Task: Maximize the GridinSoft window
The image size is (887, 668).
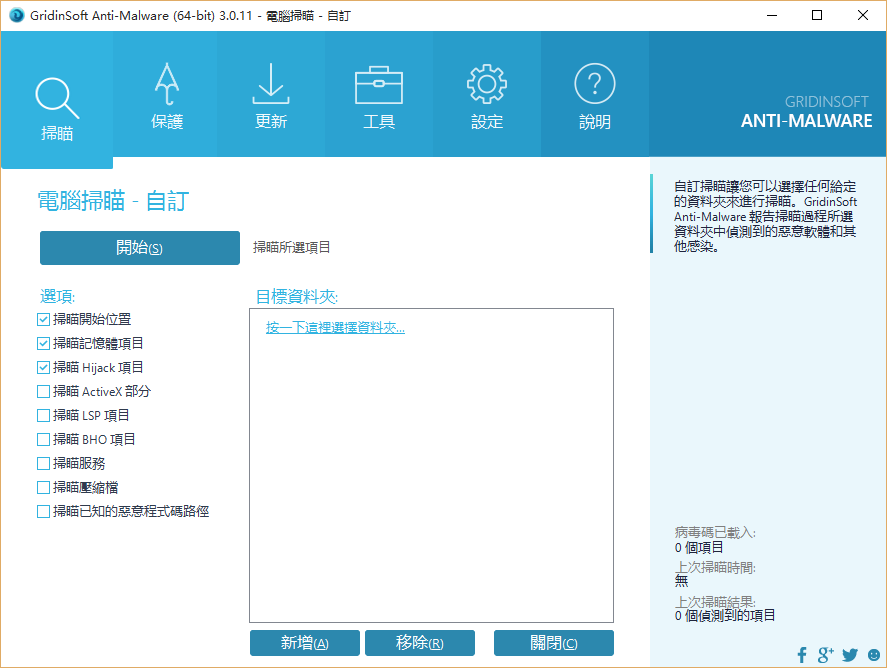Action: point(817,15)
